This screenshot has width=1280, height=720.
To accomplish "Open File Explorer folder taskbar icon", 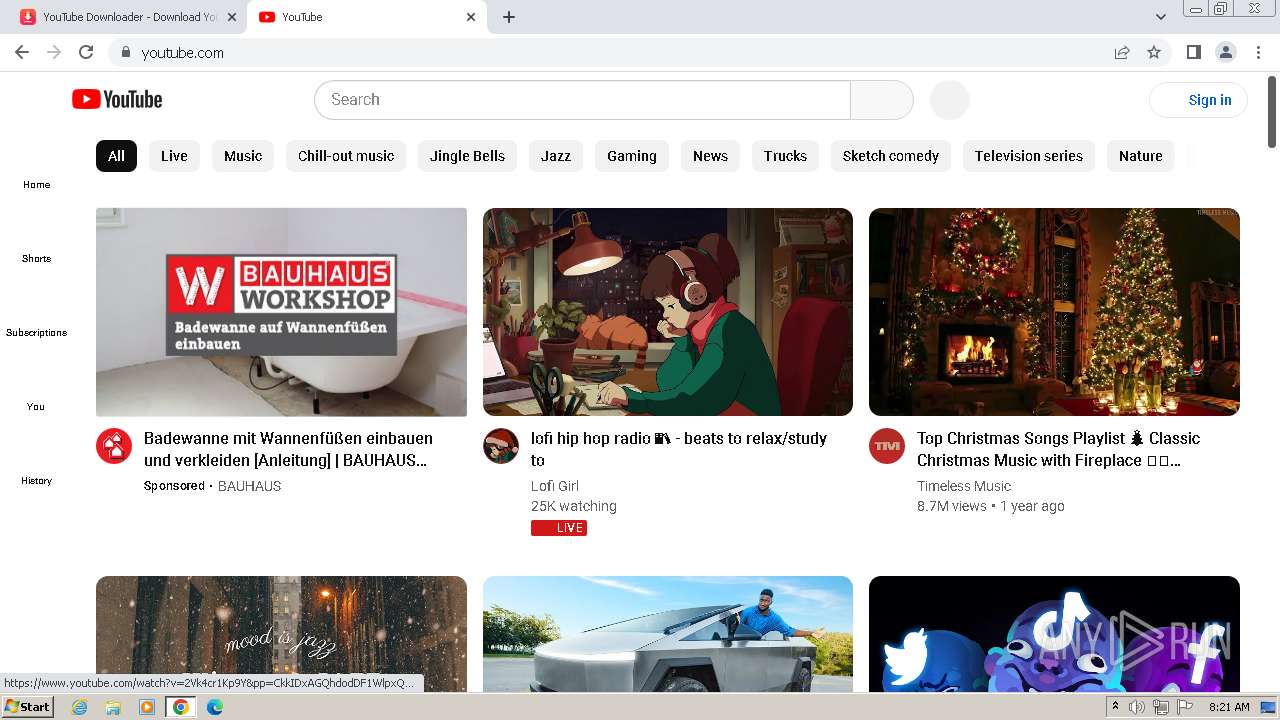I will (x=113, y=707).
